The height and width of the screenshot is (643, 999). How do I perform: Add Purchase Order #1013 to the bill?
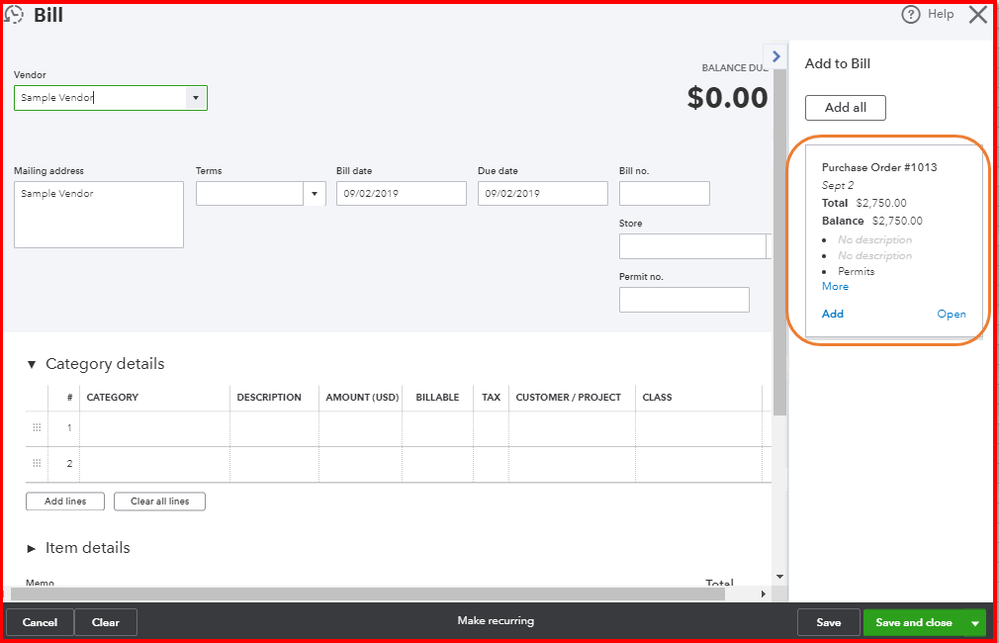click(833, 314)
